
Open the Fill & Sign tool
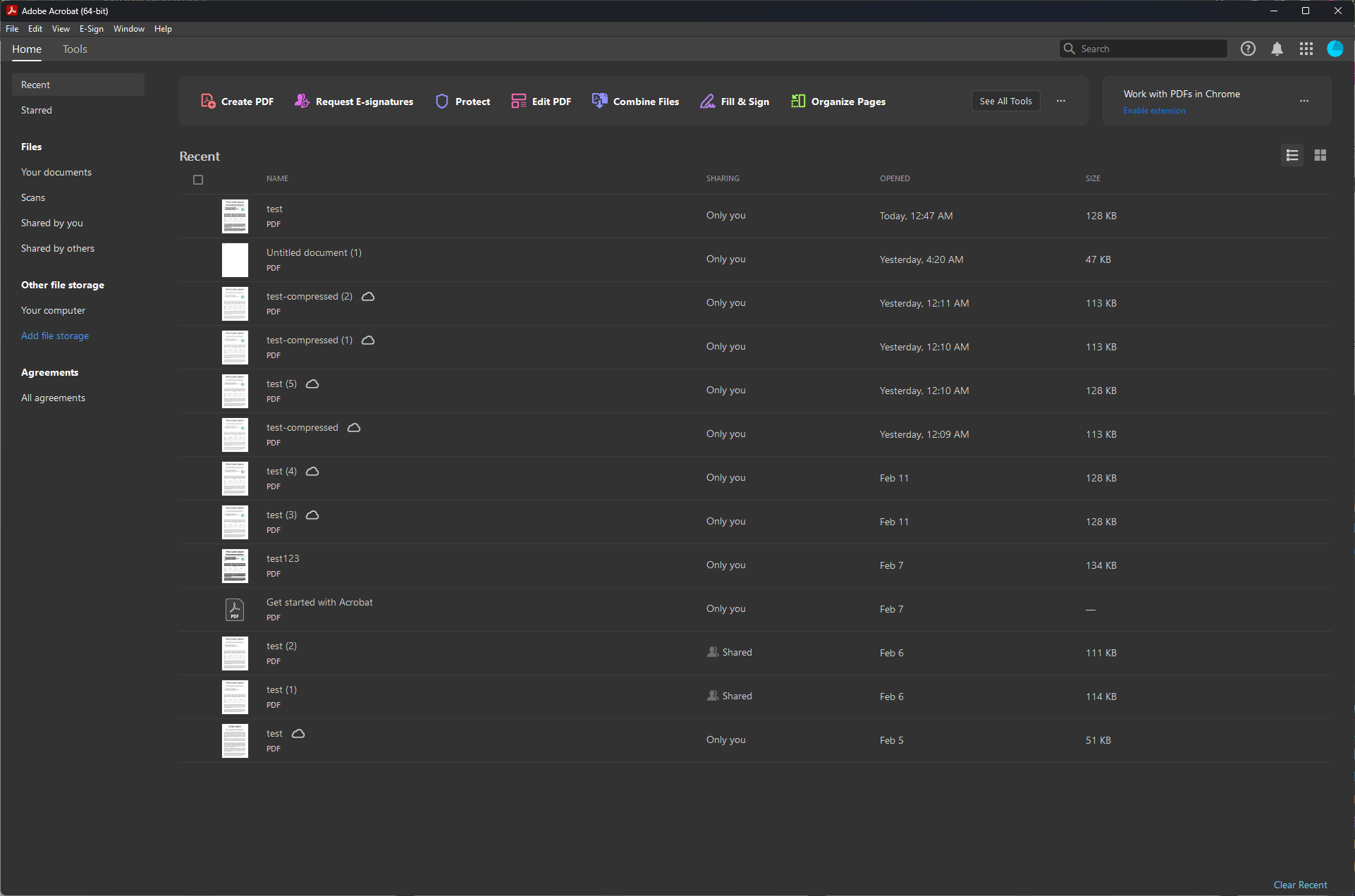[734, 102]
